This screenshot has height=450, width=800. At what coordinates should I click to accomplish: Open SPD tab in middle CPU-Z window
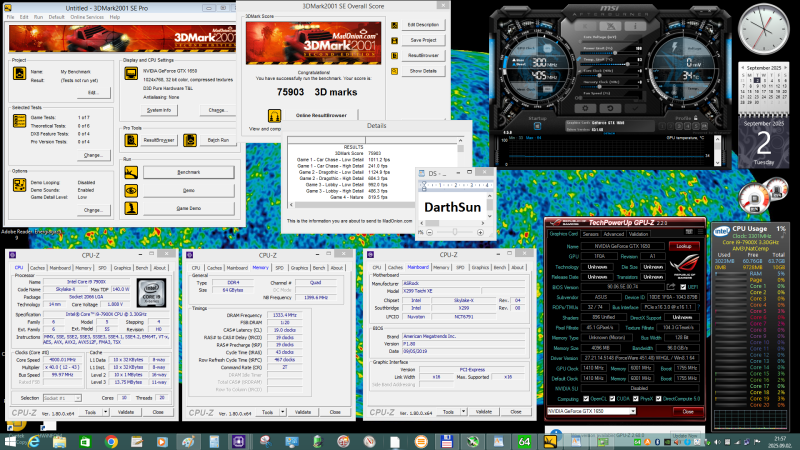point(280,267)
